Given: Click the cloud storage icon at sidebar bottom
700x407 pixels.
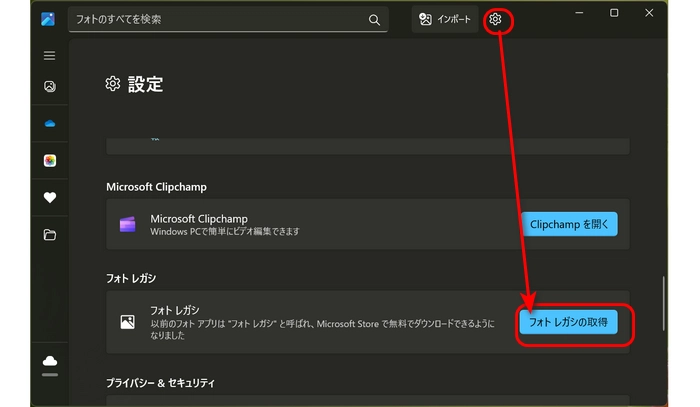Looking at the screenshot, I should pos(49,361).
